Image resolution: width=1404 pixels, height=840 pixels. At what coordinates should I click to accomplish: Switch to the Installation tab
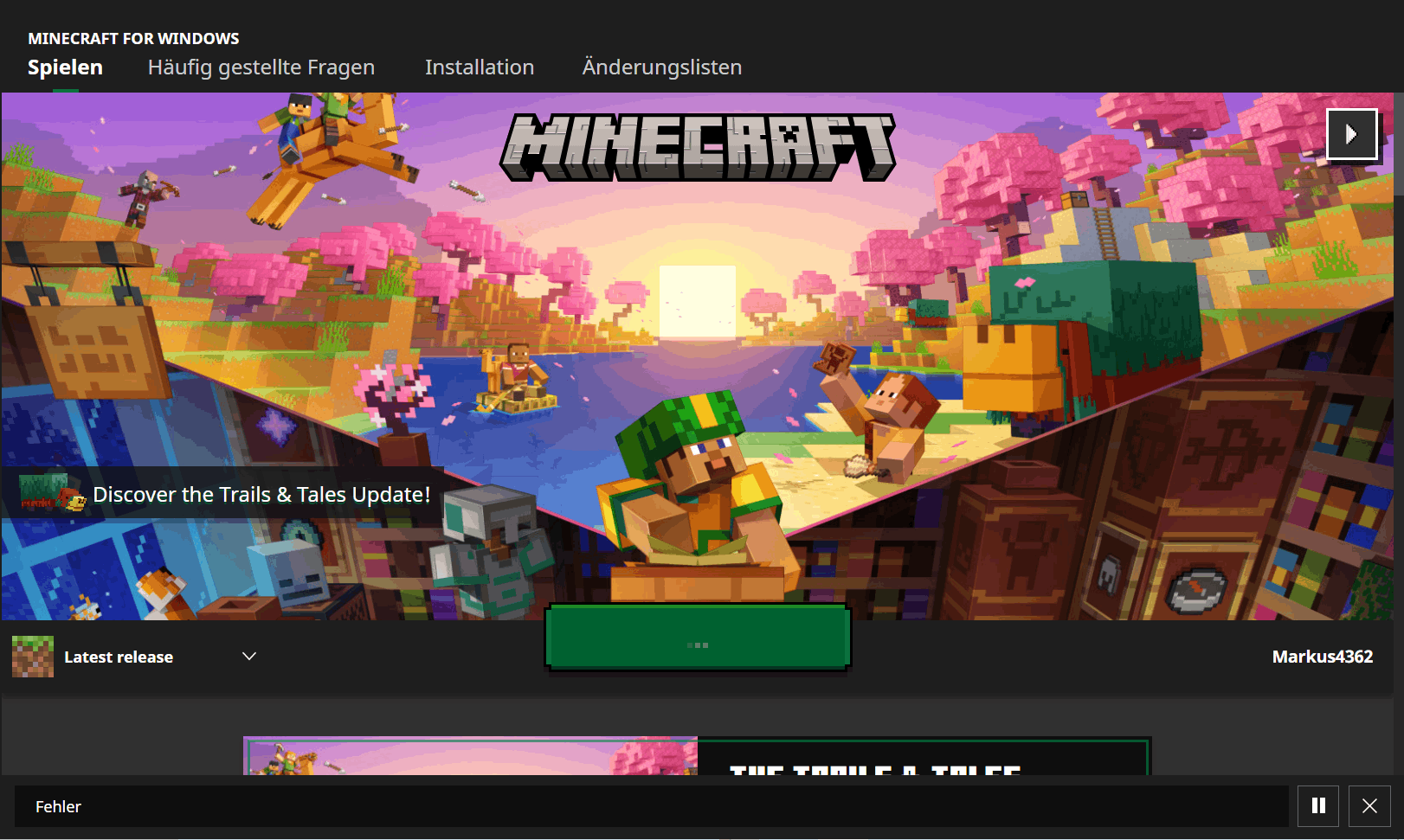coord(479,67)
